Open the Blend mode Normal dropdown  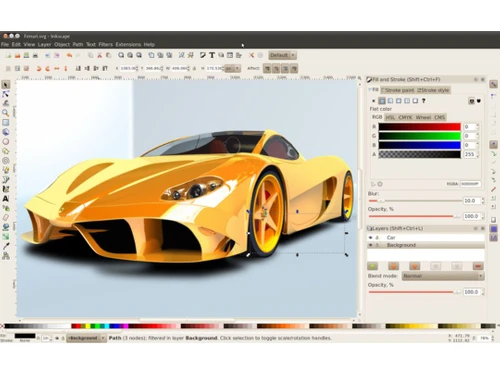(x=443, y=276)
